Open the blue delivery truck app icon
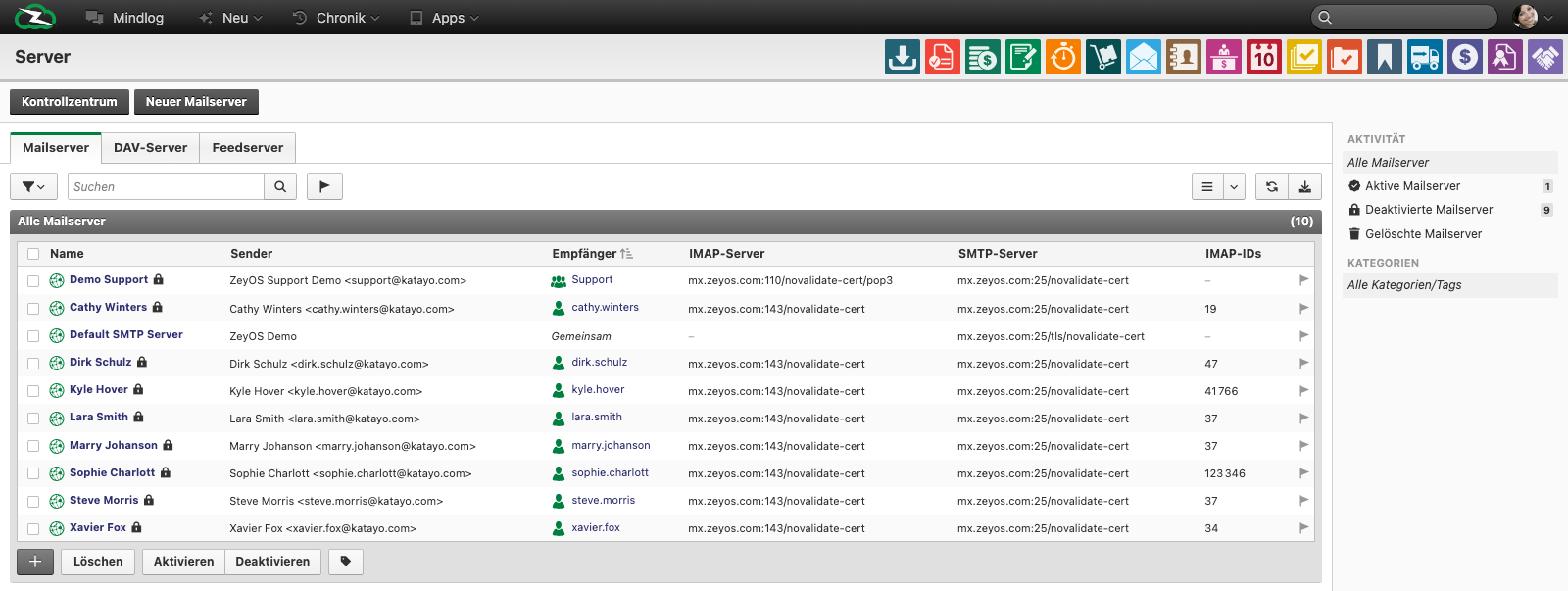Image resolution: width=1568 pixels, height=591 pixels. coord(1424,57)
